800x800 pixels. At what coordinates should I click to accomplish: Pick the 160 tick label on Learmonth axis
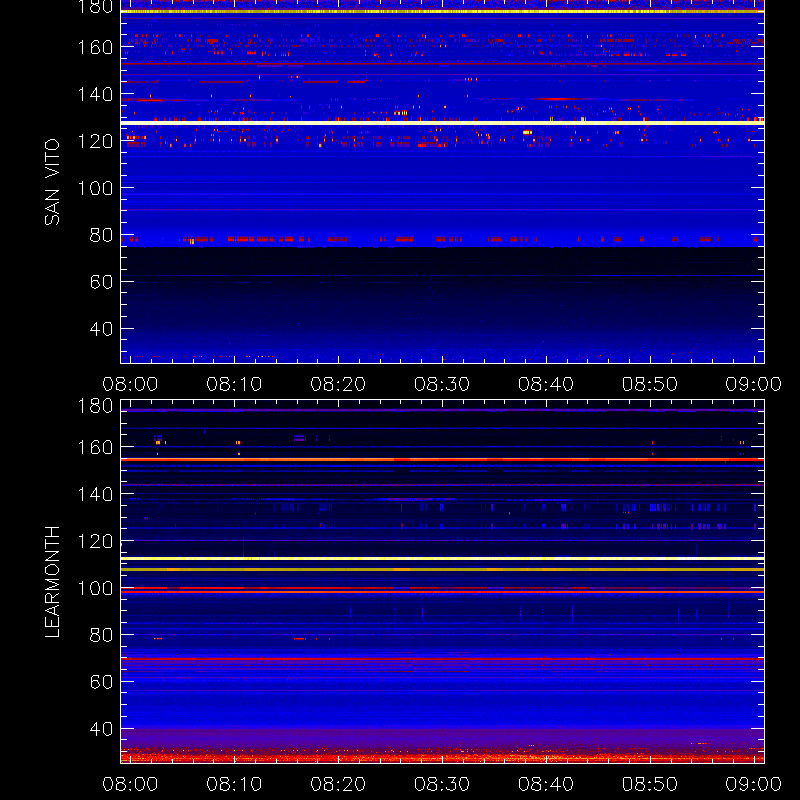[95, 447]
